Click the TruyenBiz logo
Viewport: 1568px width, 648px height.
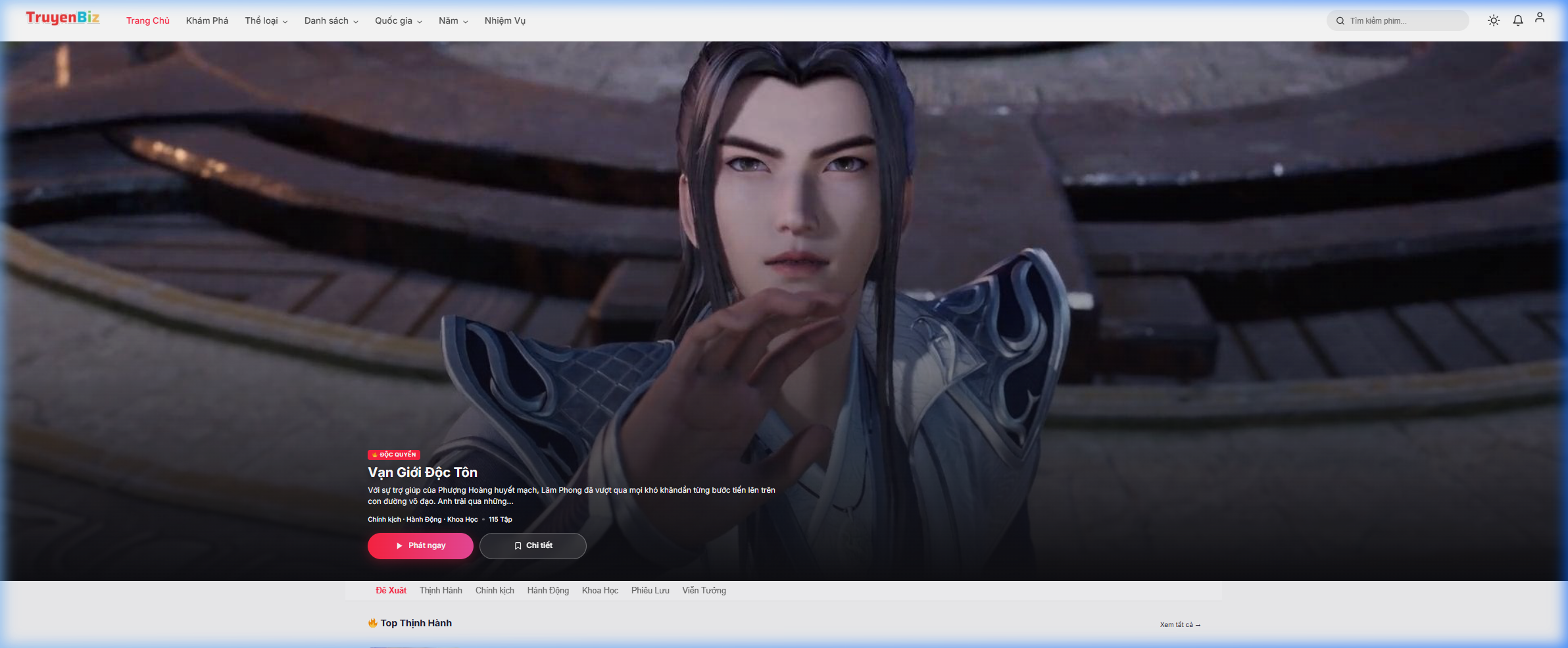point(62,18)
